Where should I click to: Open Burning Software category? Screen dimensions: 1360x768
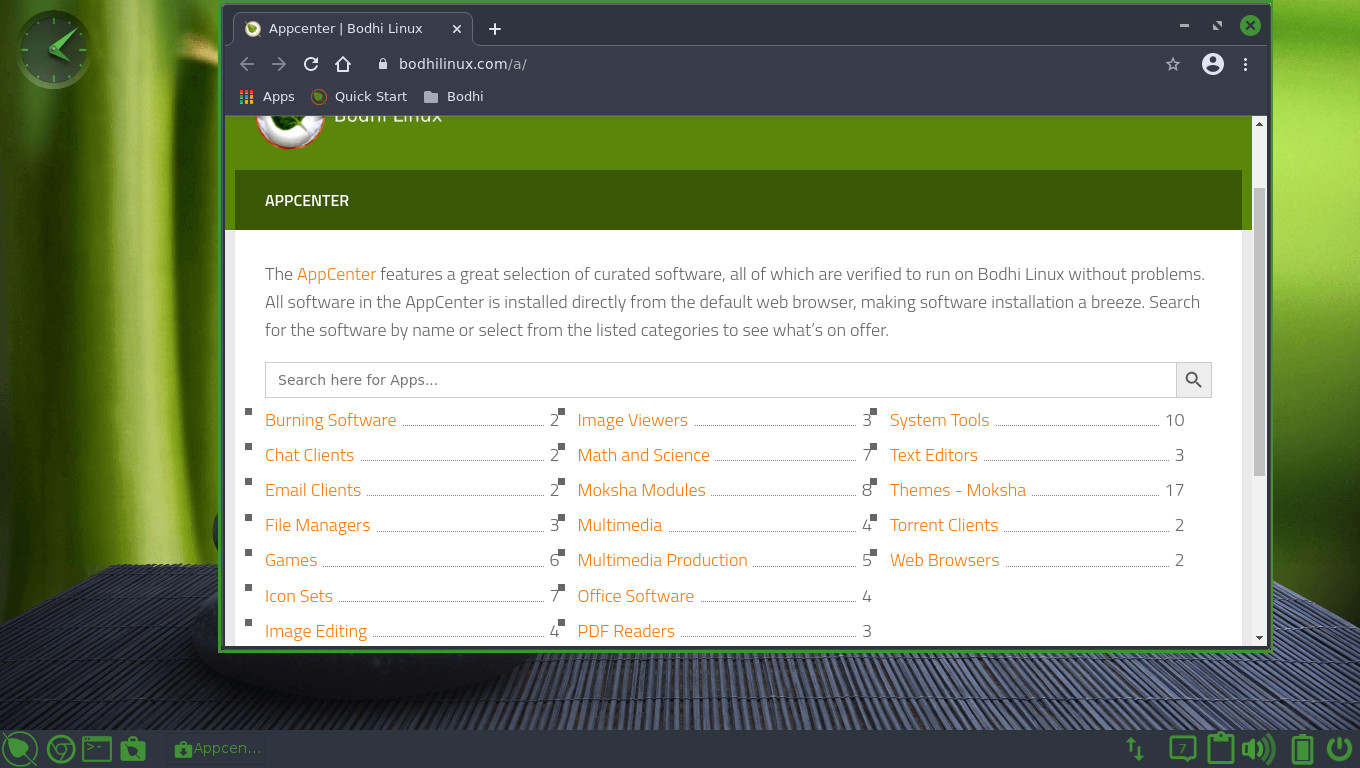tap(330, 420)
